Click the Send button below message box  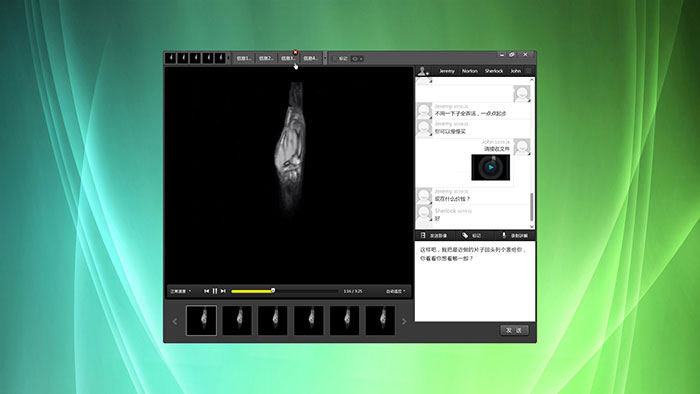click(x=514, y=330)
